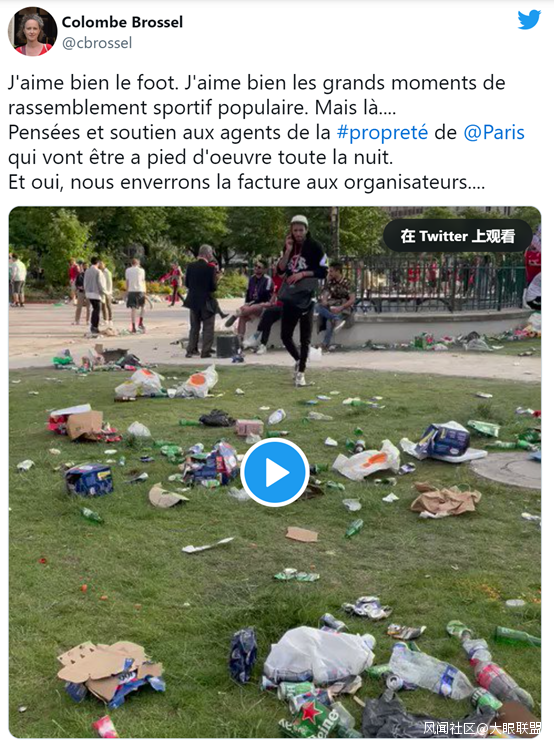Open the #propreté hashtag
This screenshot has height=748, width=554.
pos(382,133)
